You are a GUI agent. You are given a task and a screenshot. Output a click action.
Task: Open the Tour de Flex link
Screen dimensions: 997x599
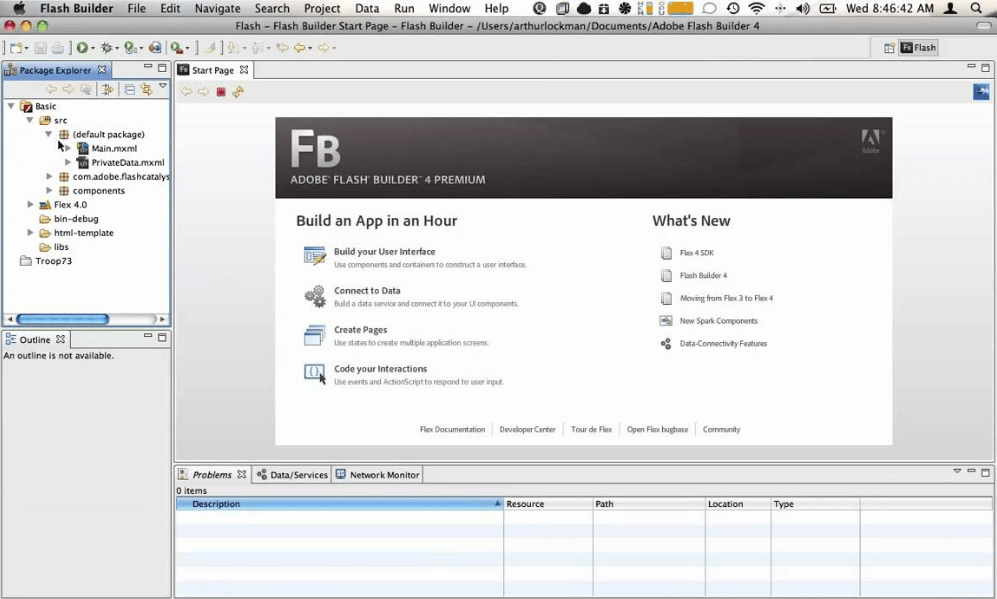pyautogui.click(x=591, y=429)
